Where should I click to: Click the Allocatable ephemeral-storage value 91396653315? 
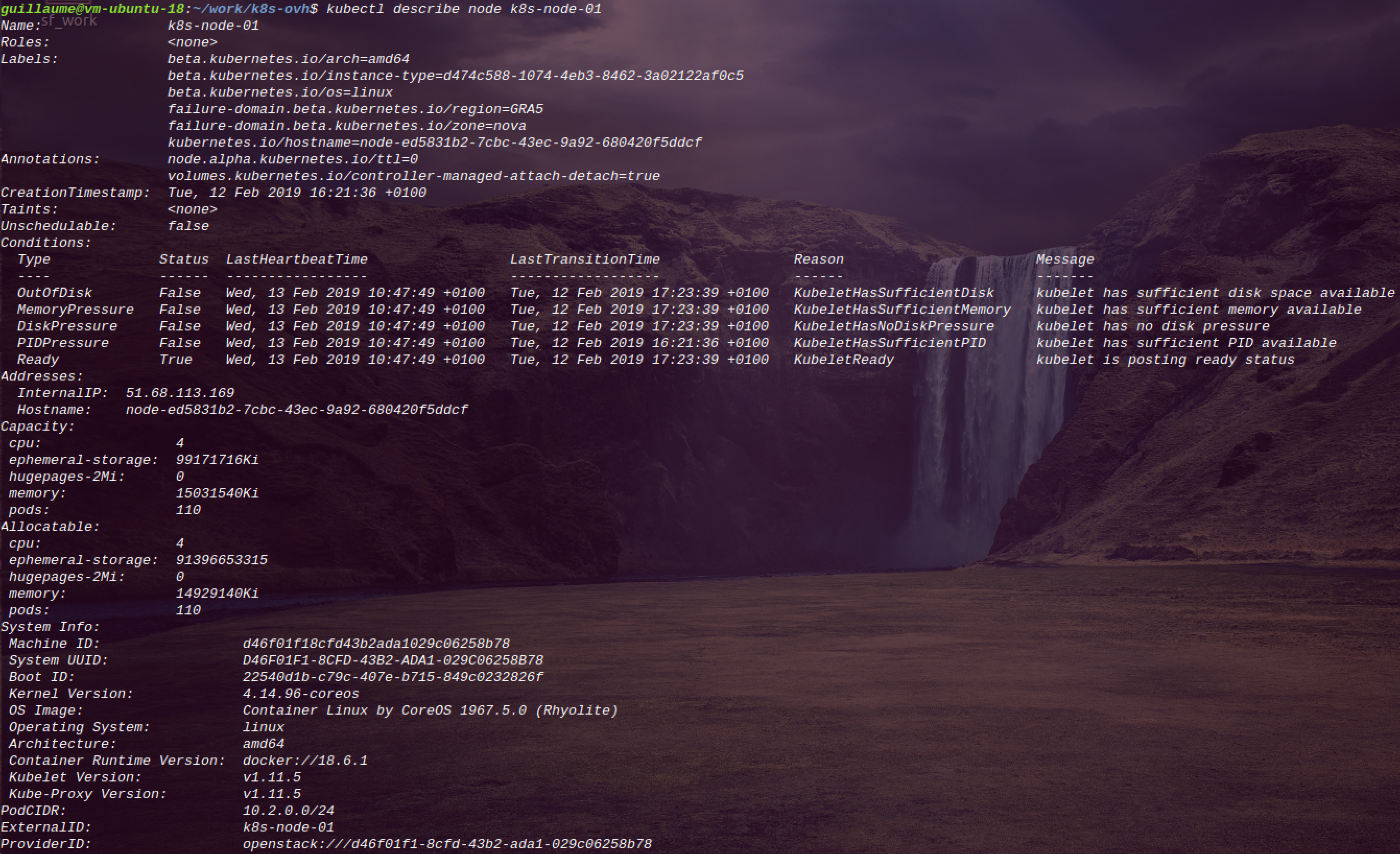pos(222,560)
